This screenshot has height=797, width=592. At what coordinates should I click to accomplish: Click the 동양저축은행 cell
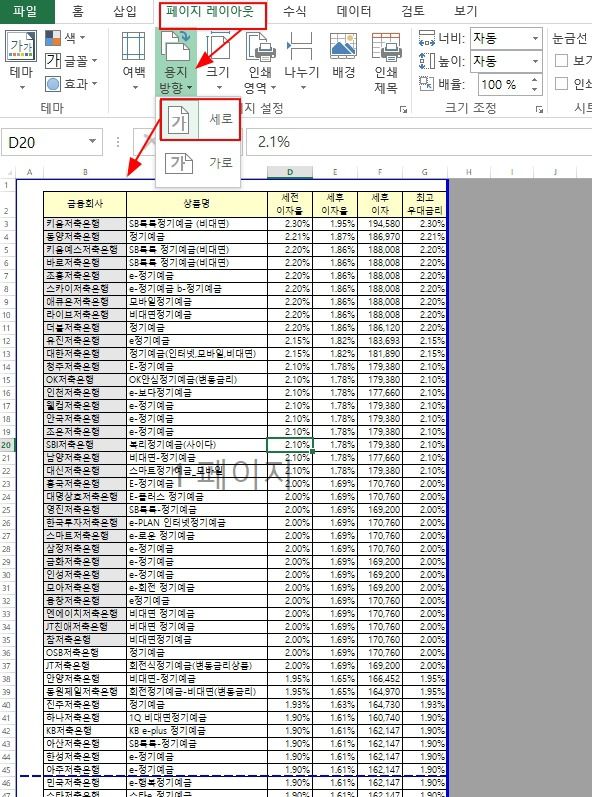click(x=85, y=237)
